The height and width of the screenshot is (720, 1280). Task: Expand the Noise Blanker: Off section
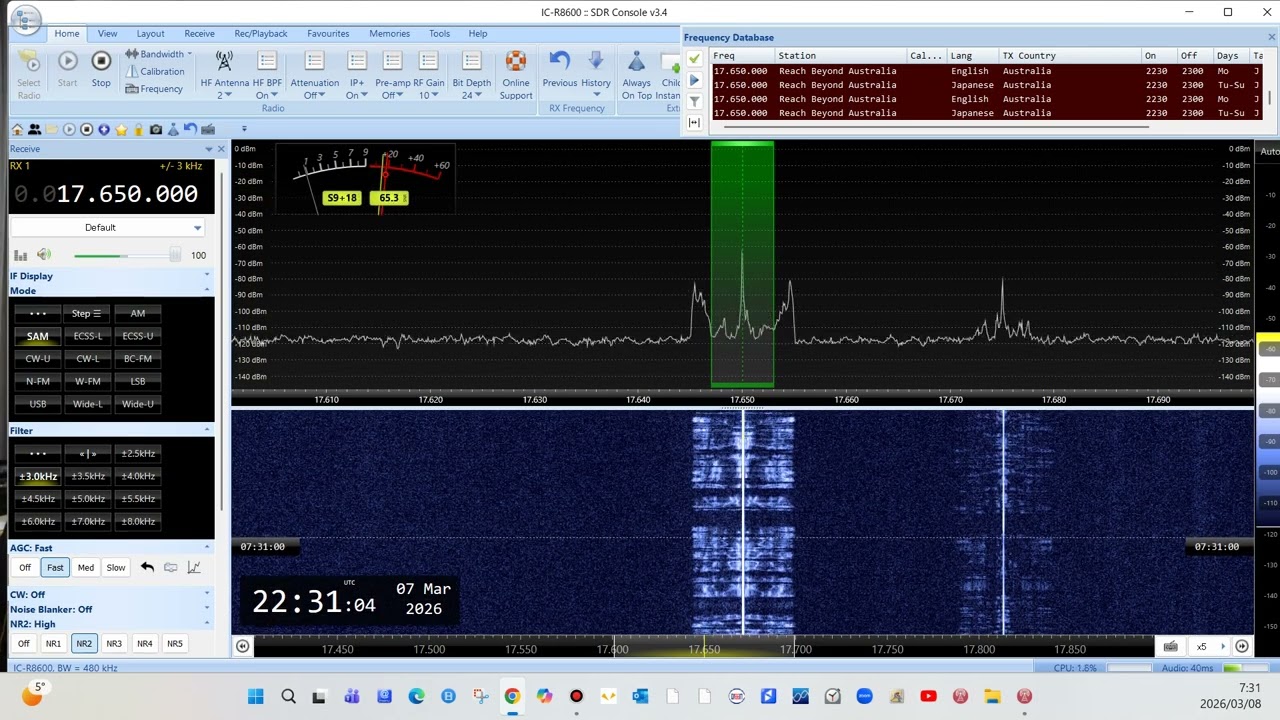[111, 609]
